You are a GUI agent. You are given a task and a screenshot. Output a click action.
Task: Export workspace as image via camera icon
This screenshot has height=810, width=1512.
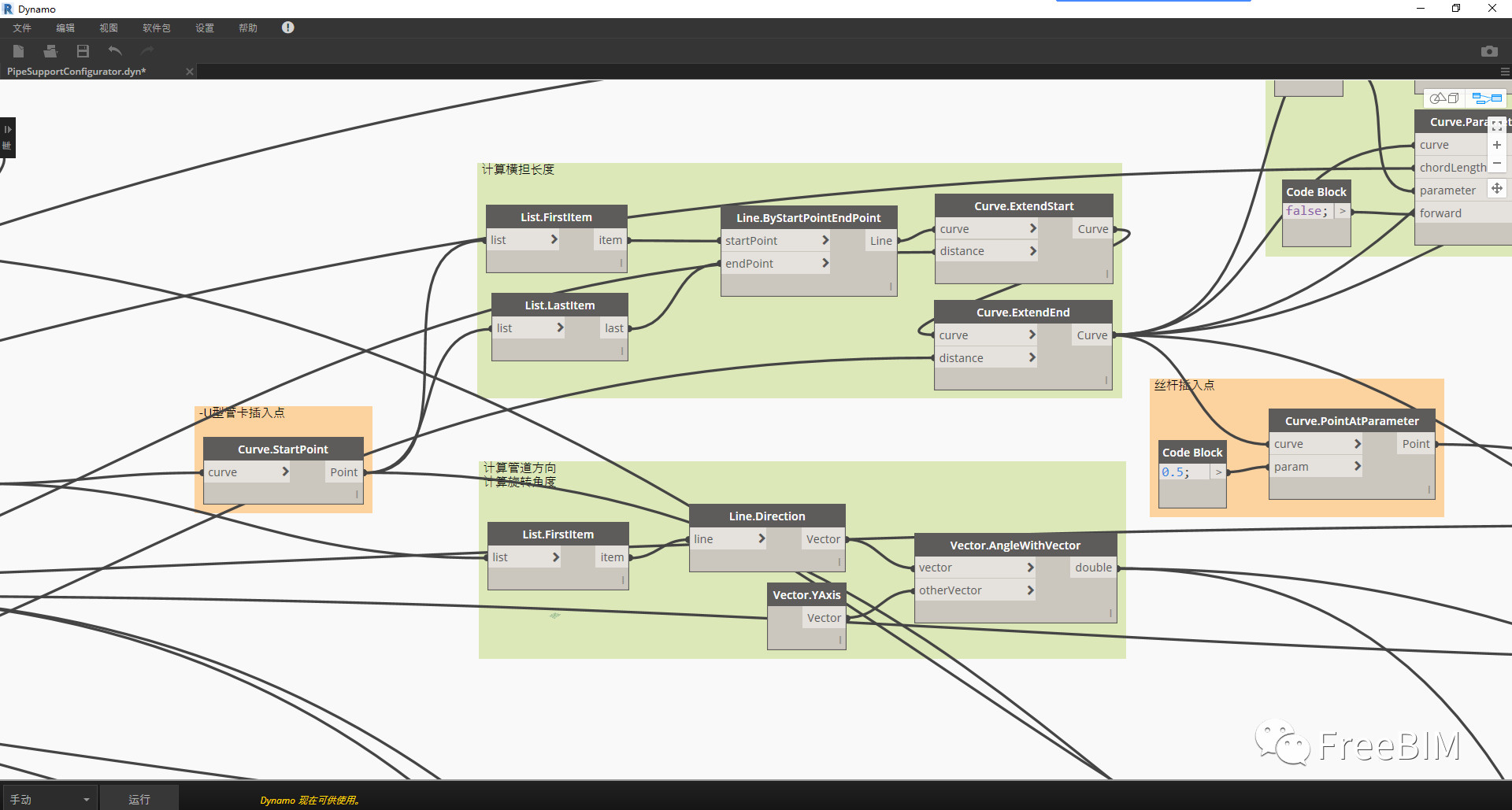click(x=1489, y=51)
